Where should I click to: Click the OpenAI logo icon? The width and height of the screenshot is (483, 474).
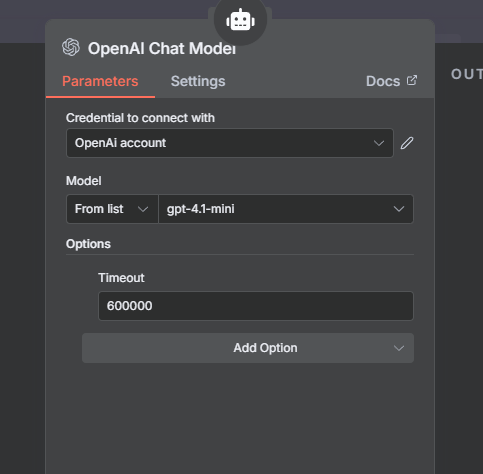(x=71, y=47)
